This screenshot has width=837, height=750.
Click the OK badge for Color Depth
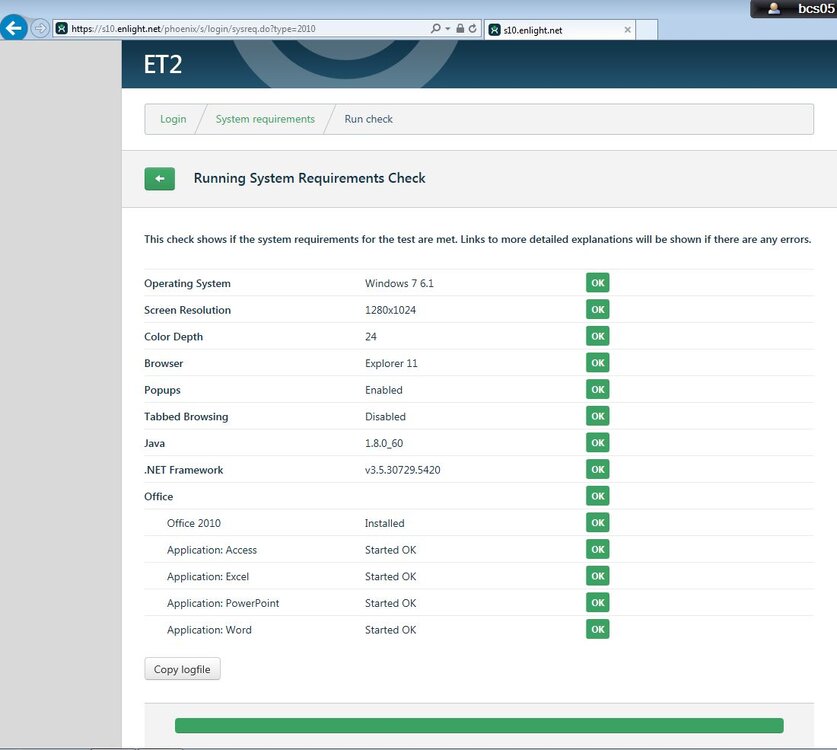pos(597,336)
